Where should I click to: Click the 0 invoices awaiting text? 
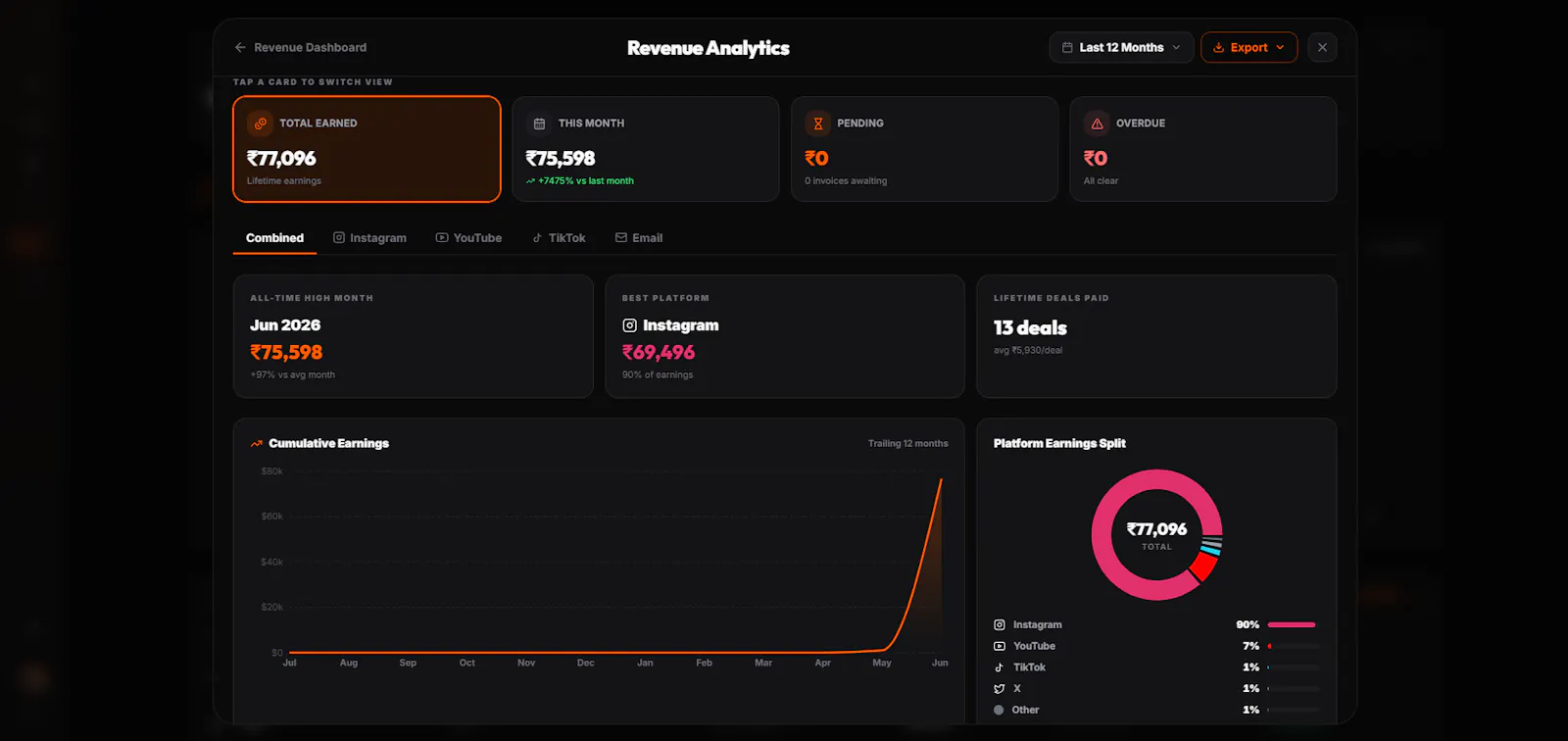(846, 181)
